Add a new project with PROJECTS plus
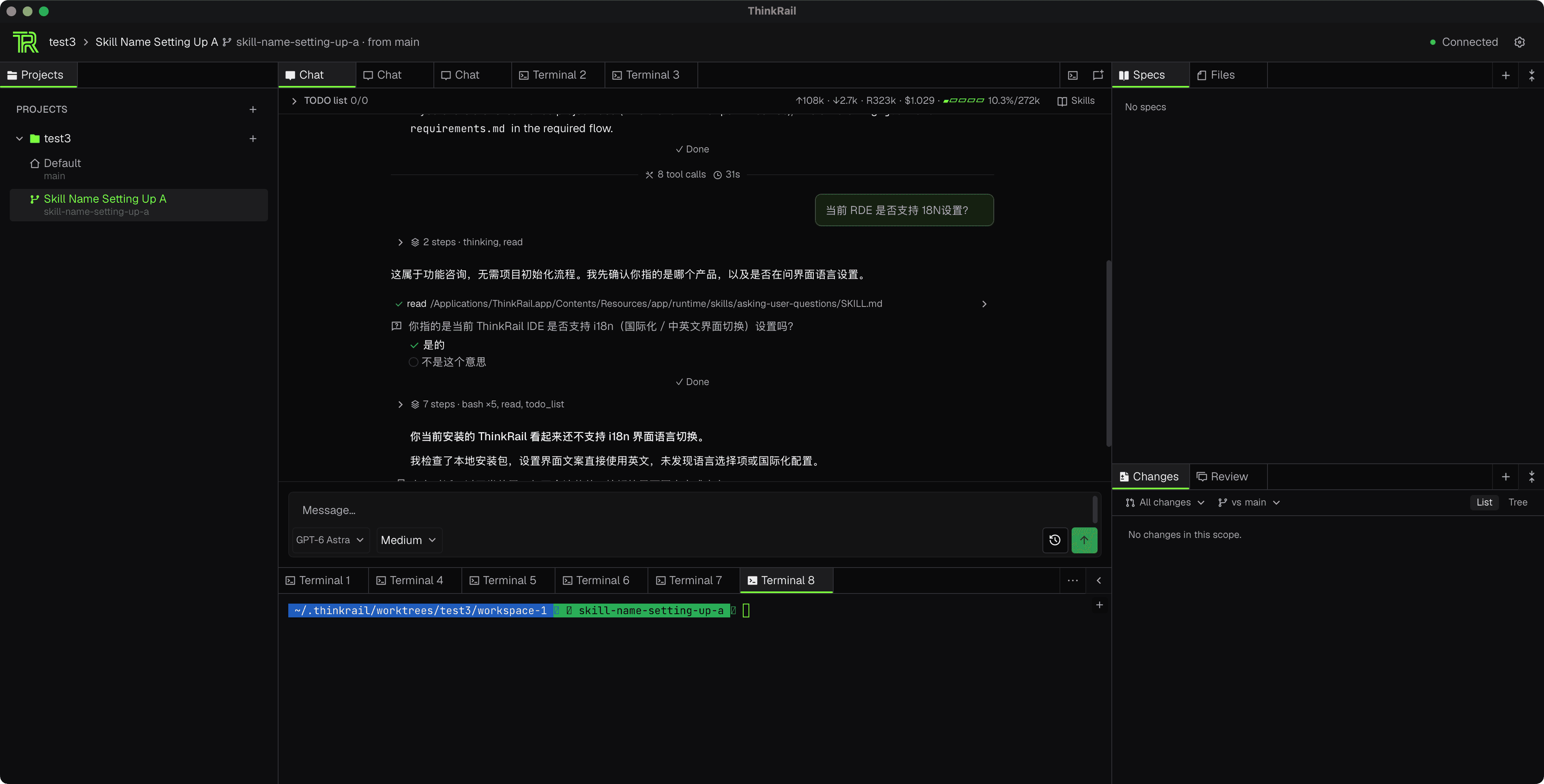This screenshot has width=1544, height=784. (253, 109)
